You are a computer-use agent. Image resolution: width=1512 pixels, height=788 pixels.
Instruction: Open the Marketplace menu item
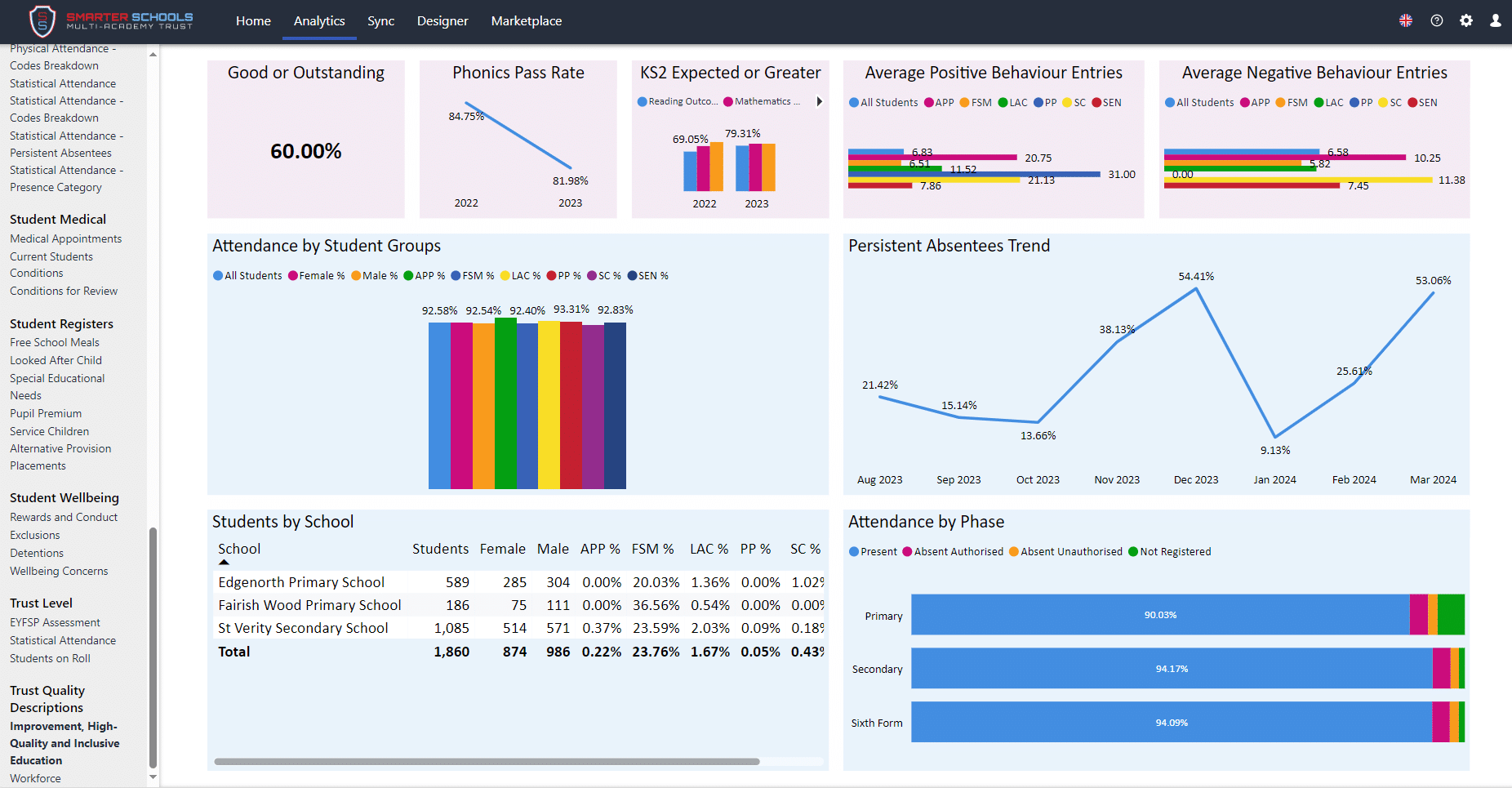[x=526, y=21]
